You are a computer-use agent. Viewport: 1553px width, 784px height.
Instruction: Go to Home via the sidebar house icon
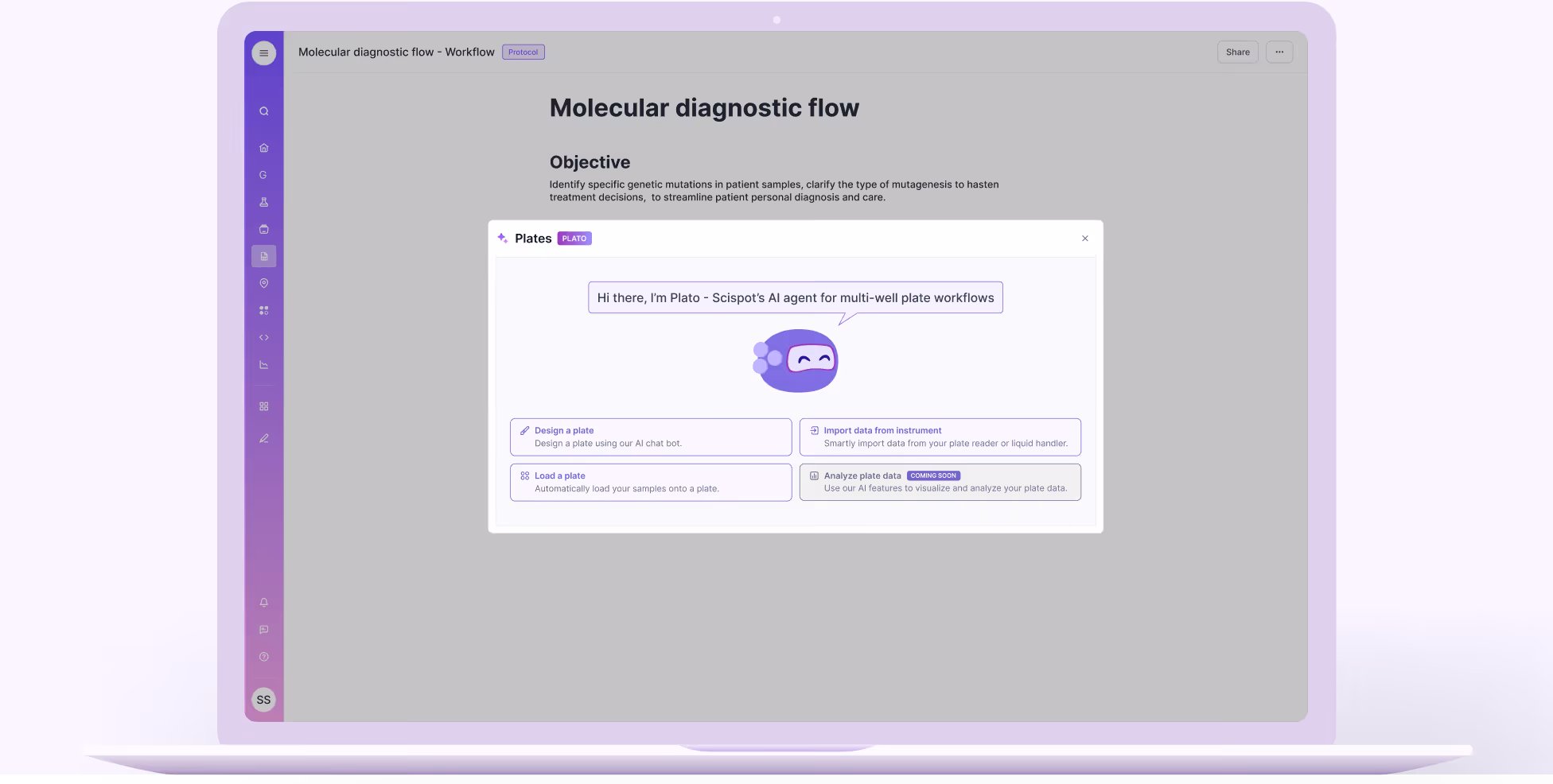click(x=263, y=148)
